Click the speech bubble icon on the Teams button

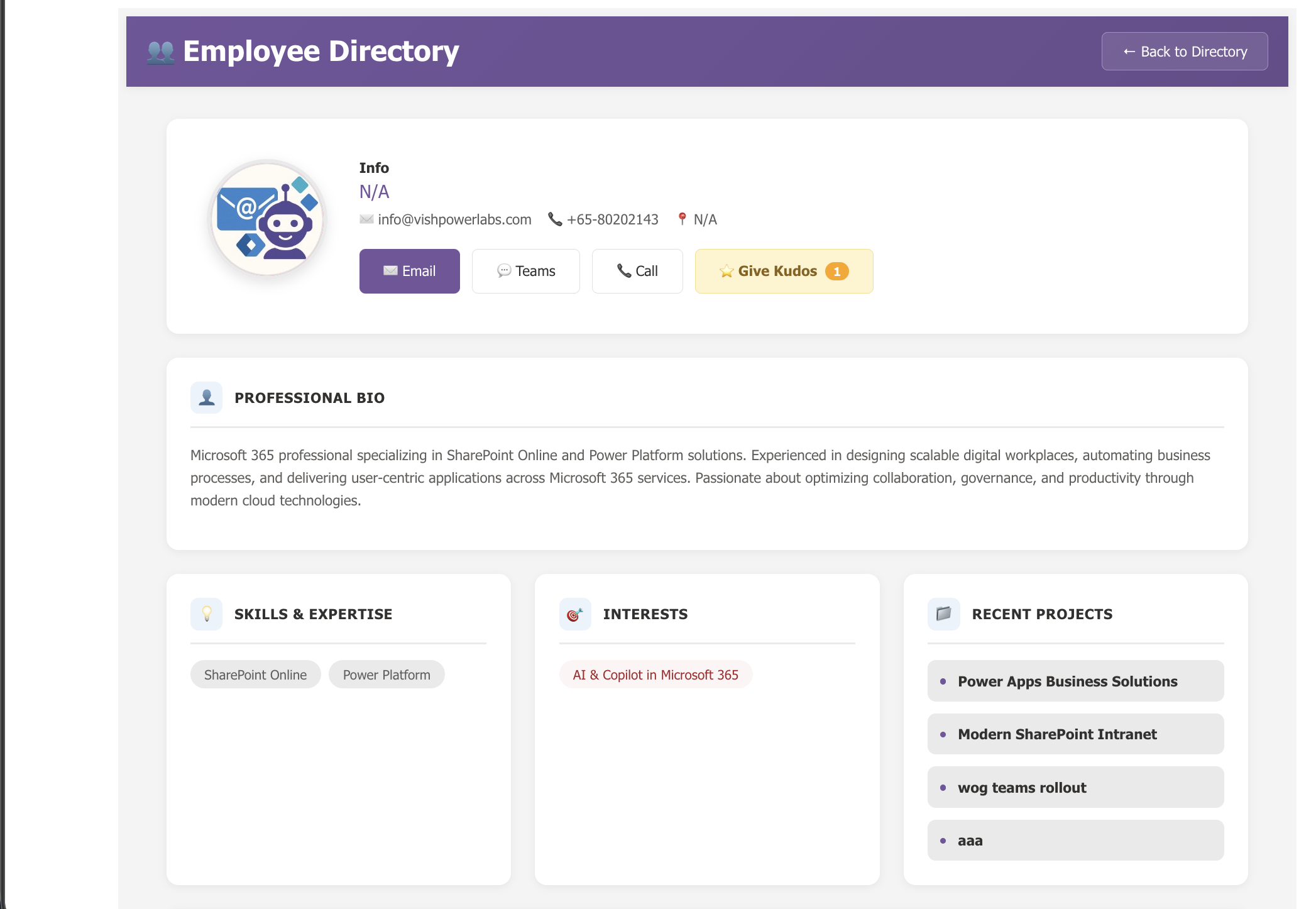[503, 271]
